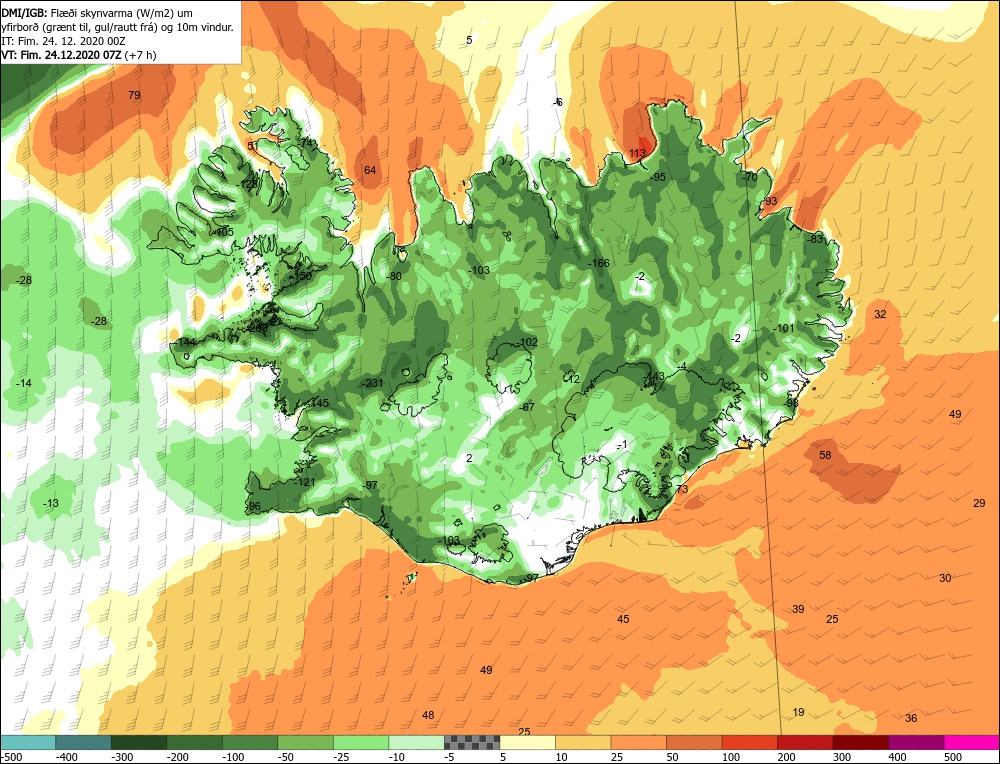This screenshot has width=1000, height=764.
Task: Click the checkered gray legend swatch
Action: coord(472,742)
